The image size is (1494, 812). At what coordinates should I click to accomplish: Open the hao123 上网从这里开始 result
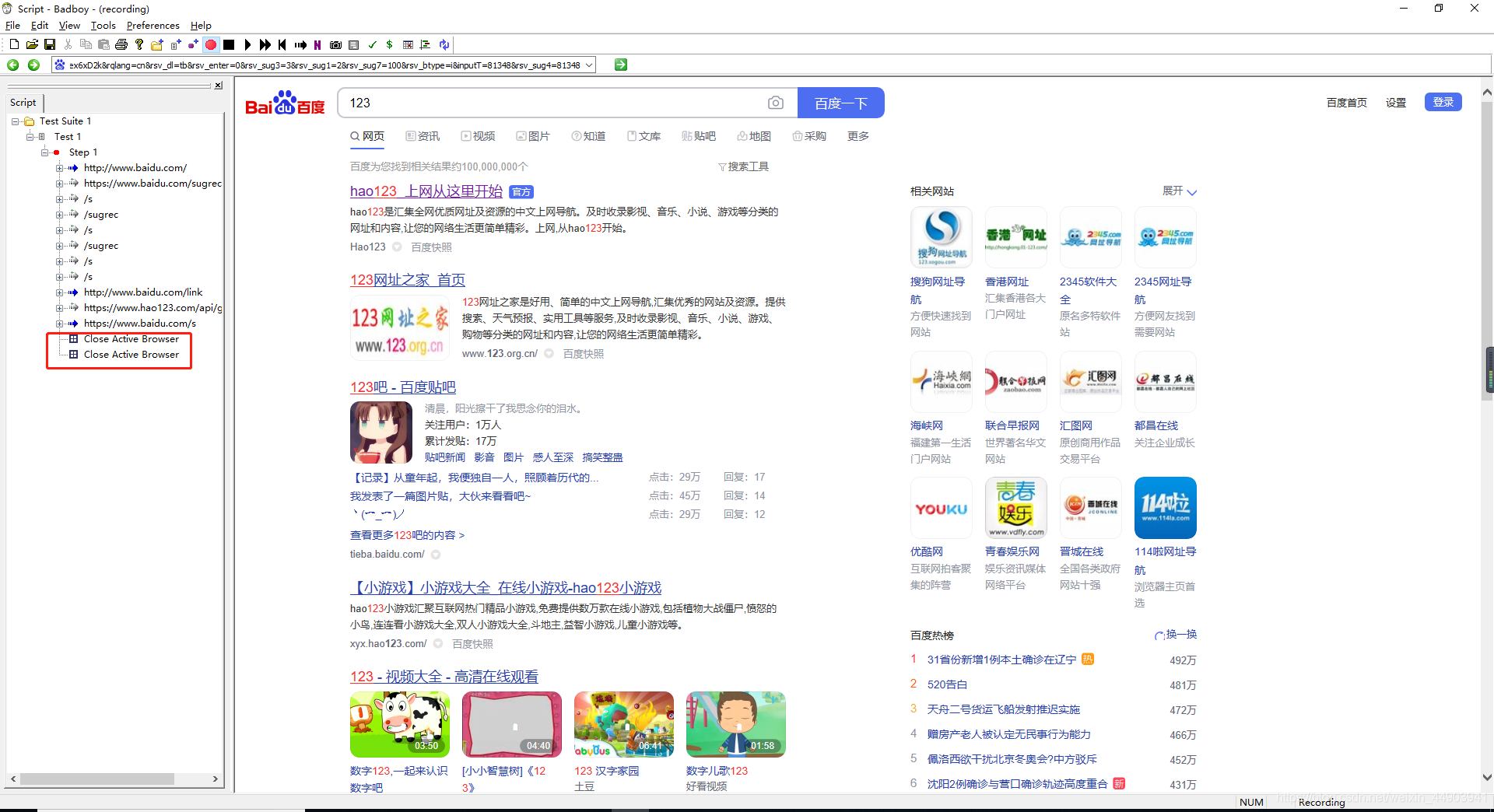tap(426, 191)
